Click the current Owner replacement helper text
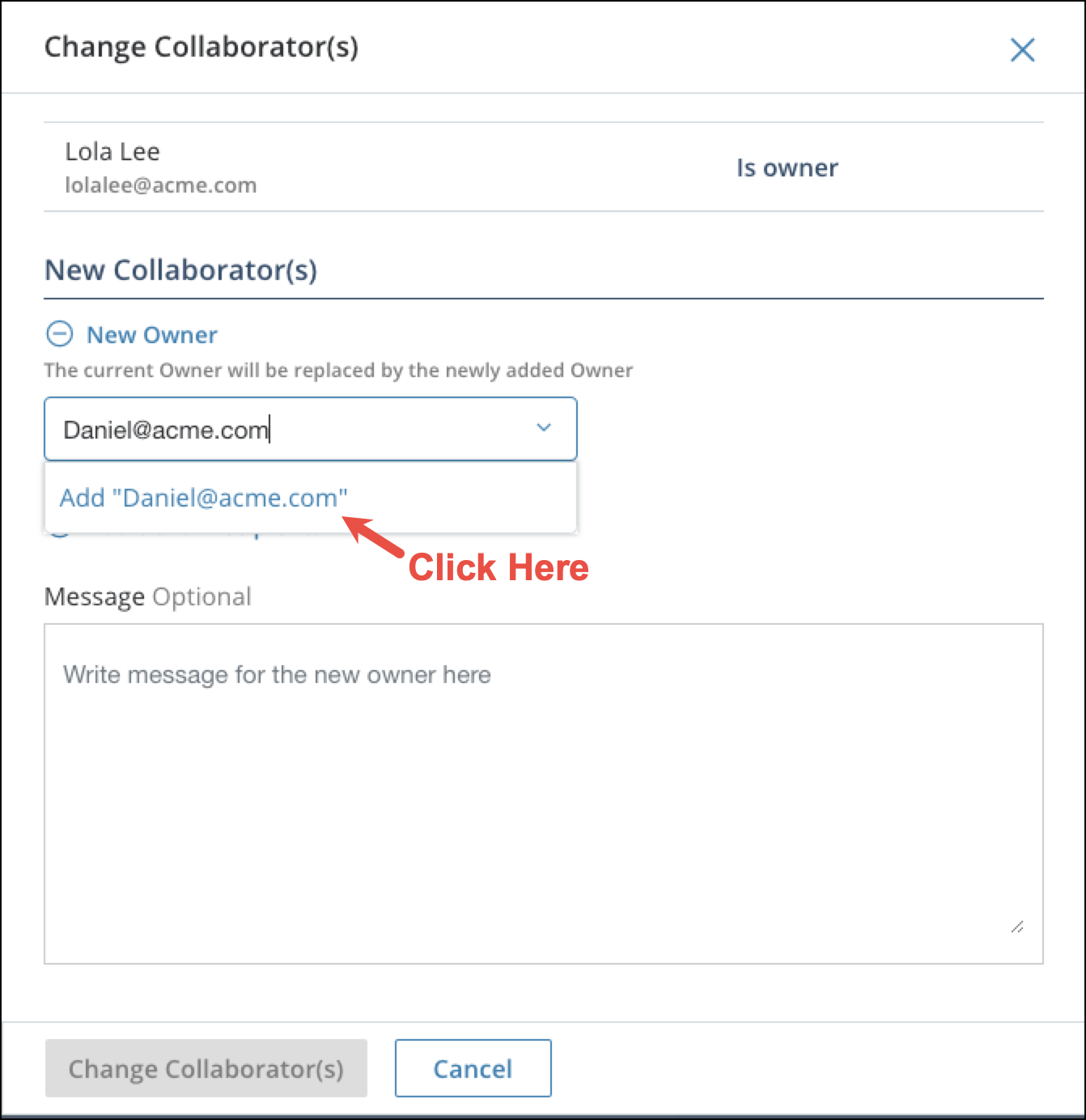The image size is (1086, 1120). point(338,371)
